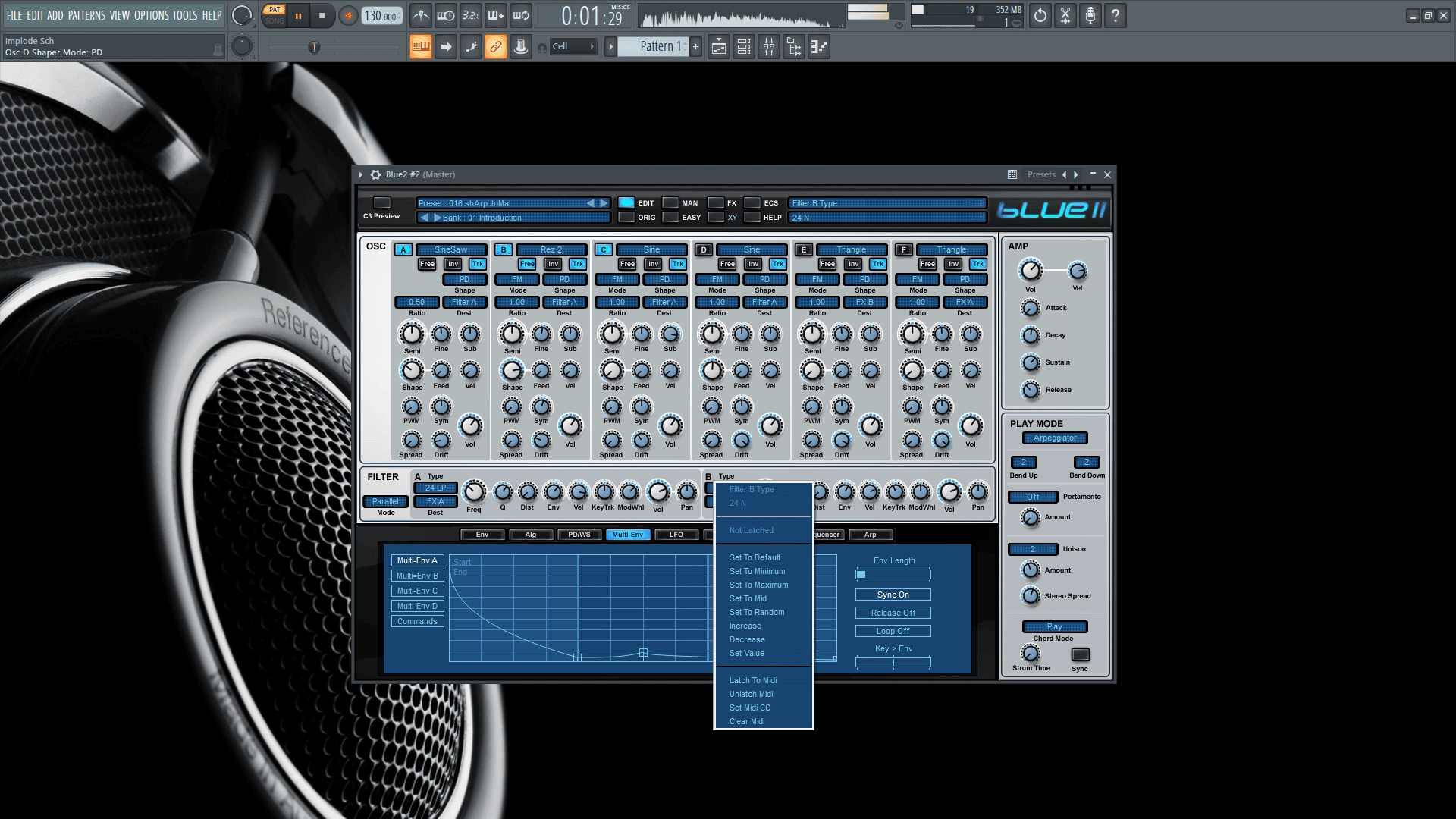The height and width of the screenshot is (819, 1456).
Task: Select next preset arrow in Blue2 title bar
Action: (x=1076, y=174)
